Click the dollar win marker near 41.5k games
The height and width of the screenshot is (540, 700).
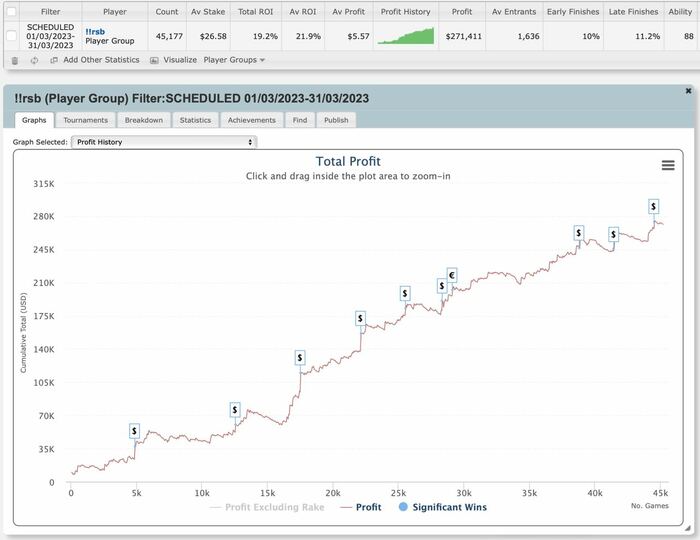pyautogui.click(x=613, y=234)
